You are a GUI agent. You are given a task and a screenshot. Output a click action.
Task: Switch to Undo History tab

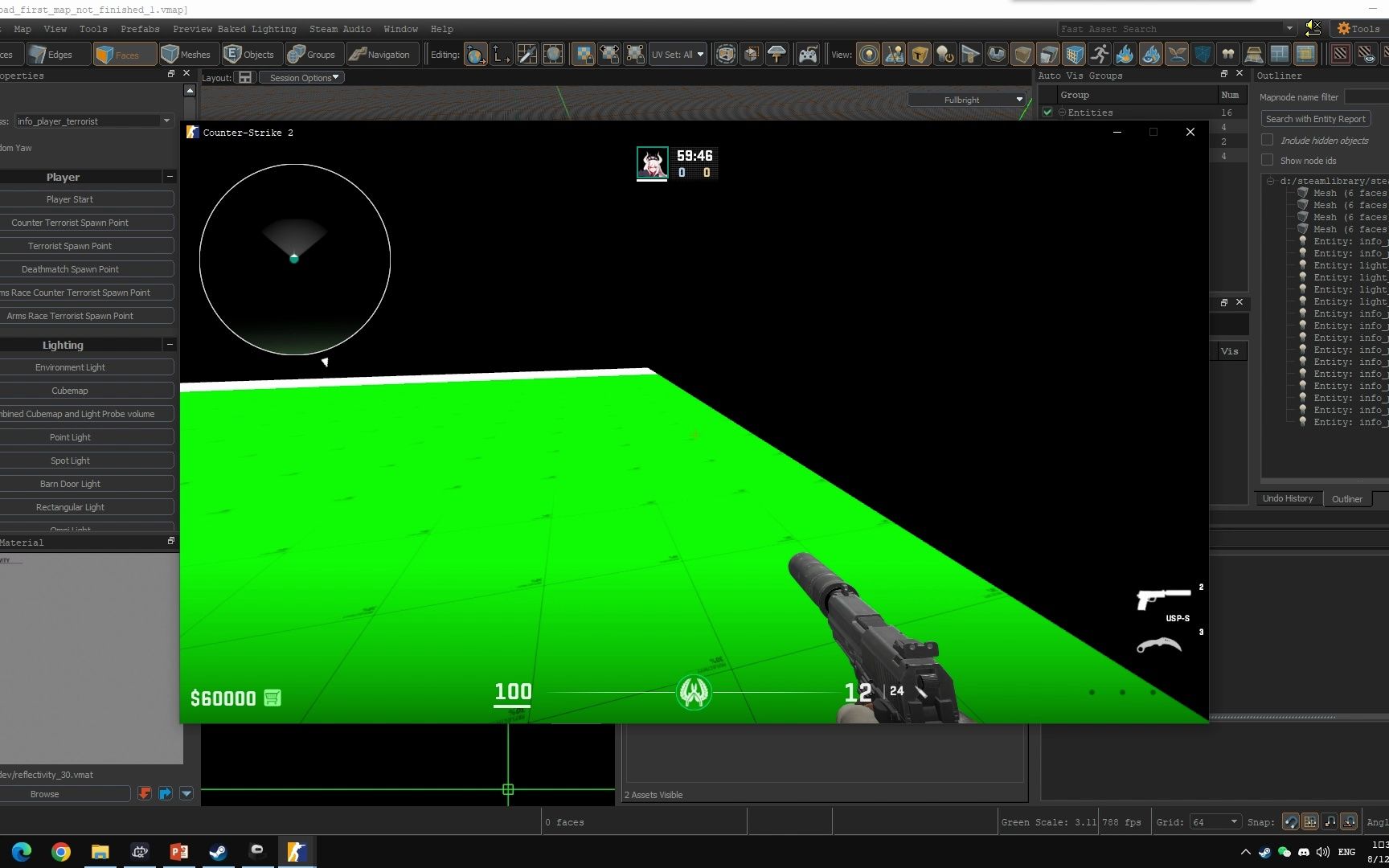1287,498
